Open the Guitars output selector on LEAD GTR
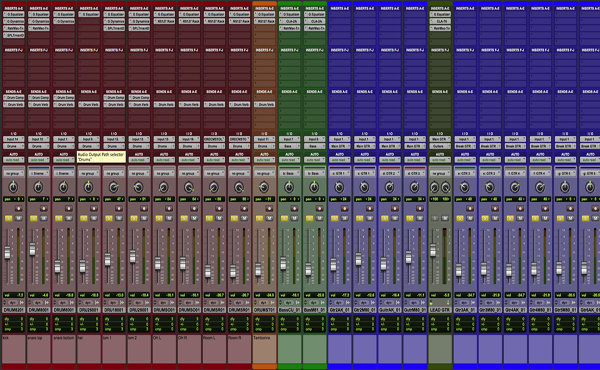This screenshot has width=600, height=370. coord(440,146)
